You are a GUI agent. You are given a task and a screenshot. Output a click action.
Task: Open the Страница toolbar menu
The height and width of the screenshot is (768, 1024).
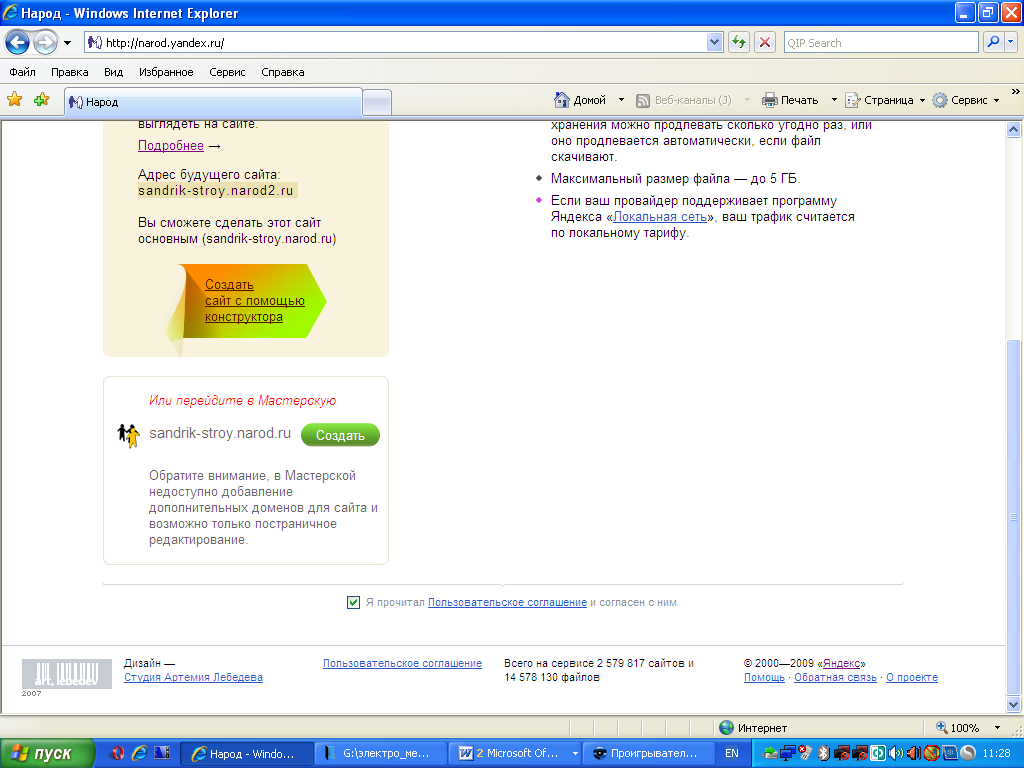click(886, 100)
